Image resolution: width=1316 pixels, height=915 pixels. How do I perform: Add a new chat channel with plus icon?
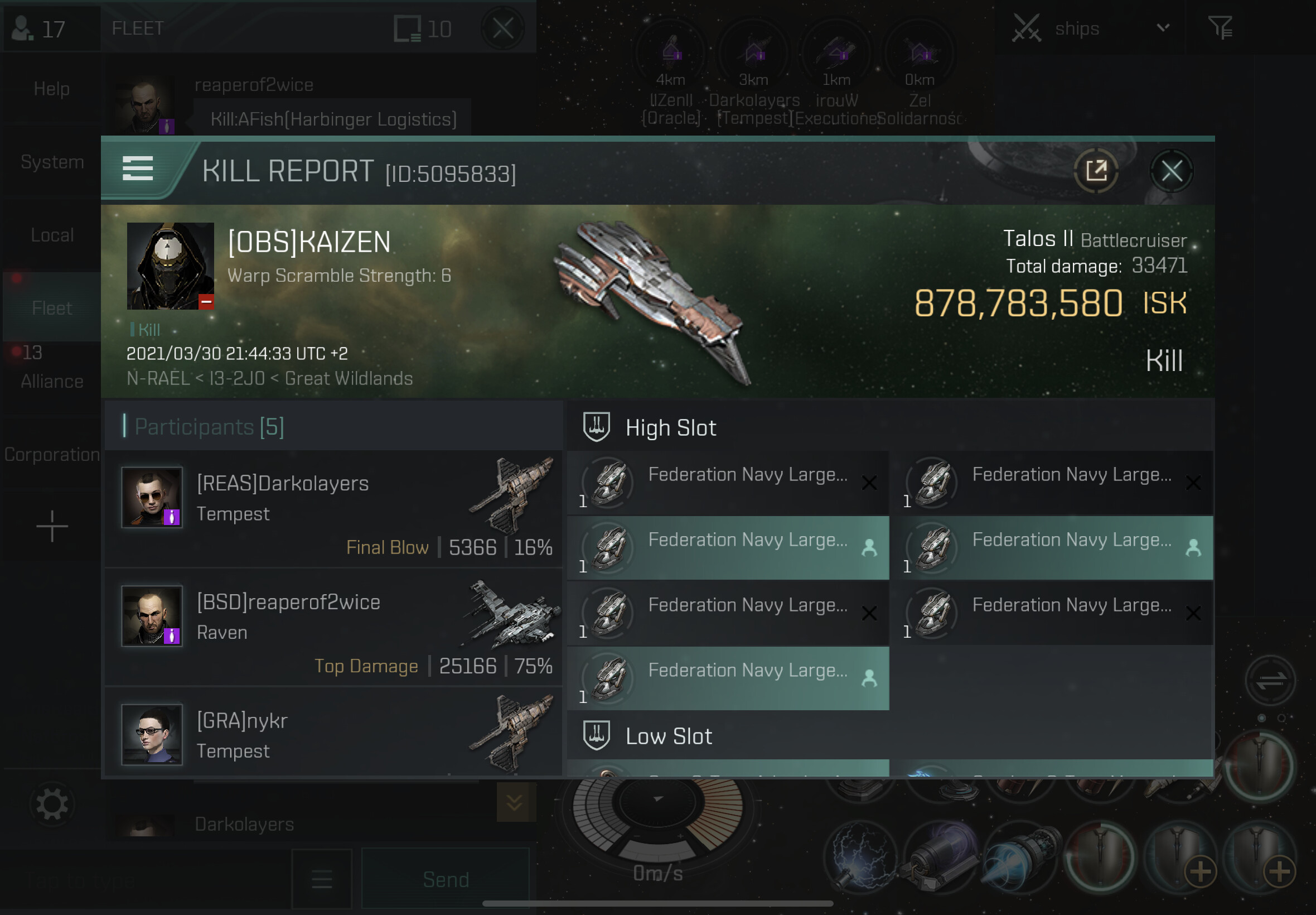[52, 526]
